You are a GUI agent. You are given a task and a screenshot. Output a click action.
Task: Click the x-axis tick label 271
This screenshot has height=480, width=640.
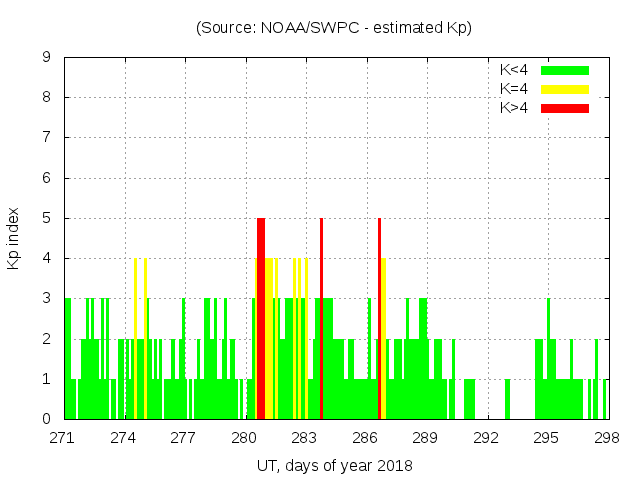click(x=63, y=437)
